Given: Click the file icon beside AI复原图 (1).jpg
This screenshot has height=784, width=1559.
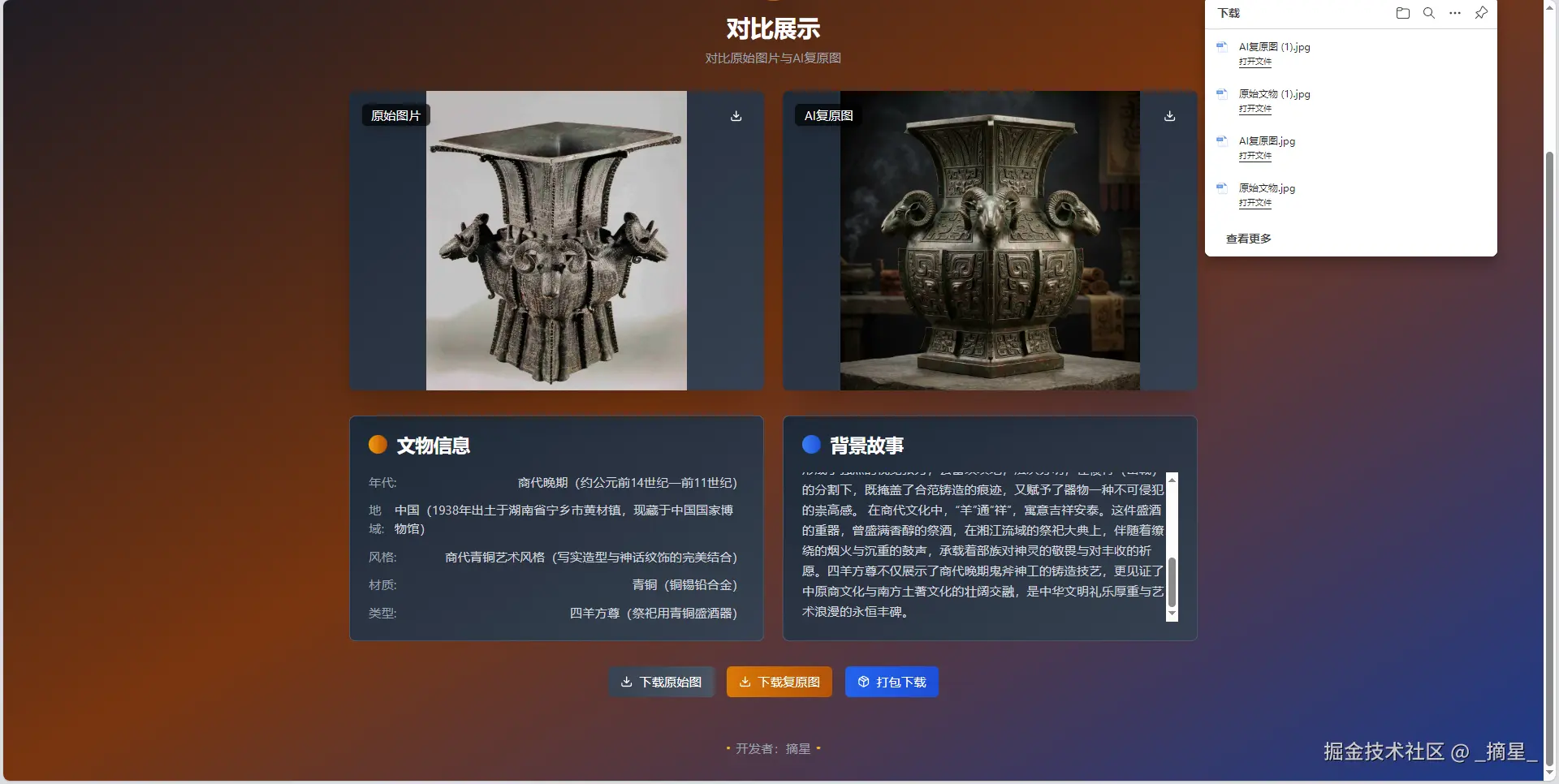Looking at the screenshot, I should tap(1221, 46).
